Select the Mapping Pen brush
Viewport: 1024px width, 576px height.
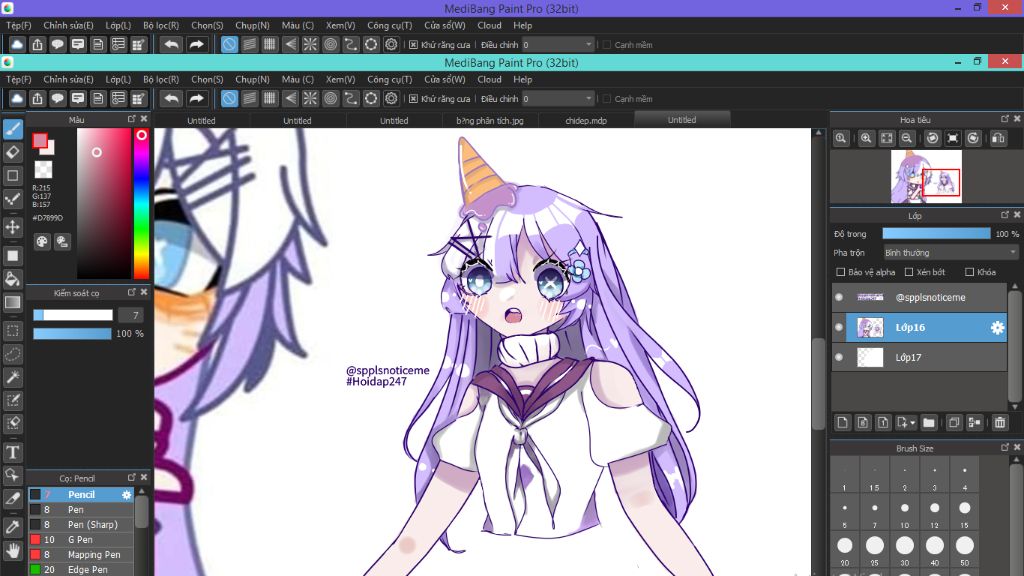pyautogui.click(x=81, y=554)
